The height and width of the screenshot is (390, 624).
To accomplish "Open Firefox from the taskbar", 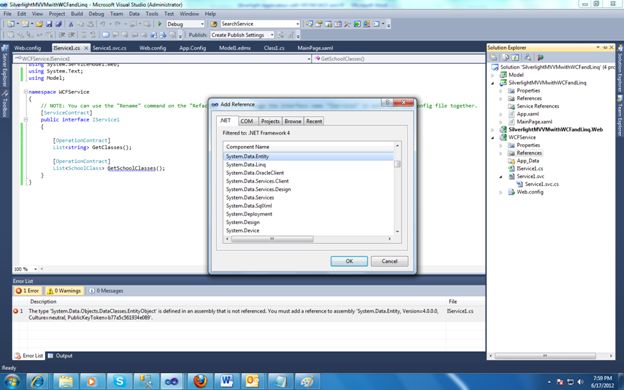I will click(x=200, y=381).
